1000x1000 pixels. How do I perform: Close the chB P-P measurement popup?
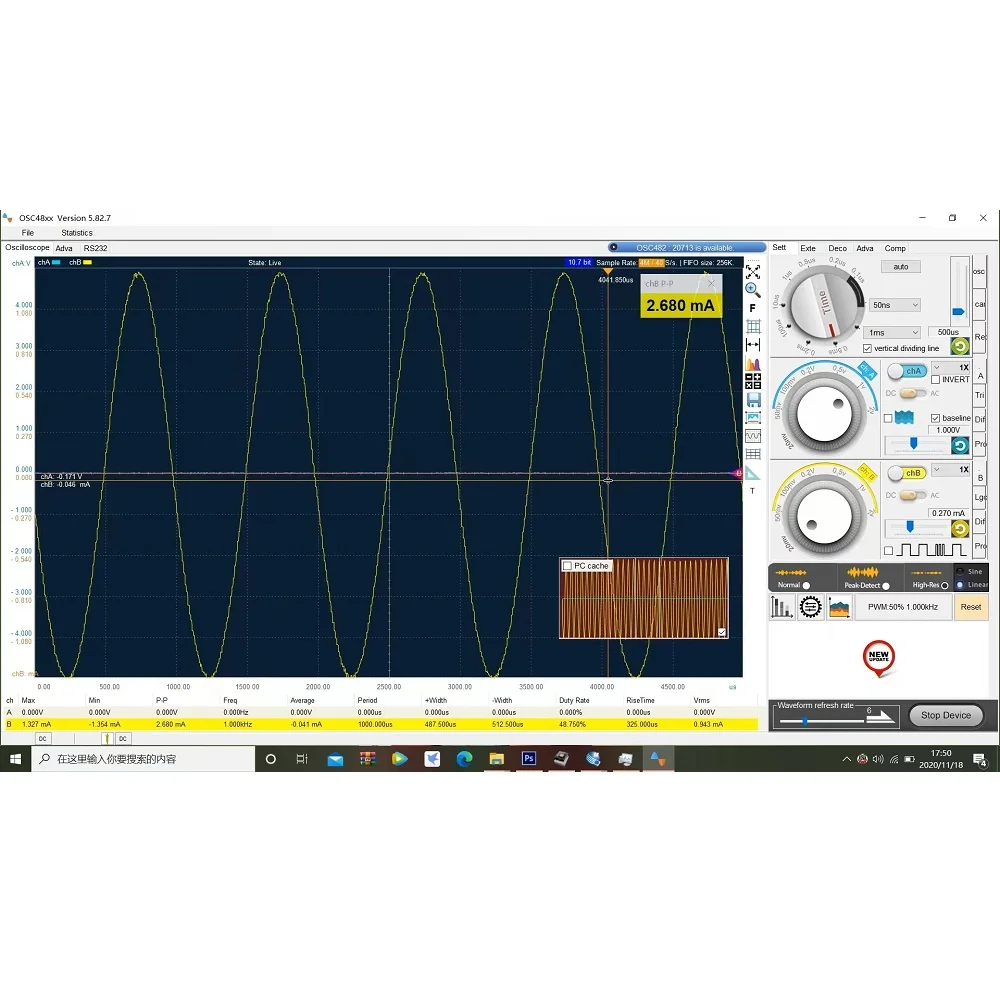point(711,284)
